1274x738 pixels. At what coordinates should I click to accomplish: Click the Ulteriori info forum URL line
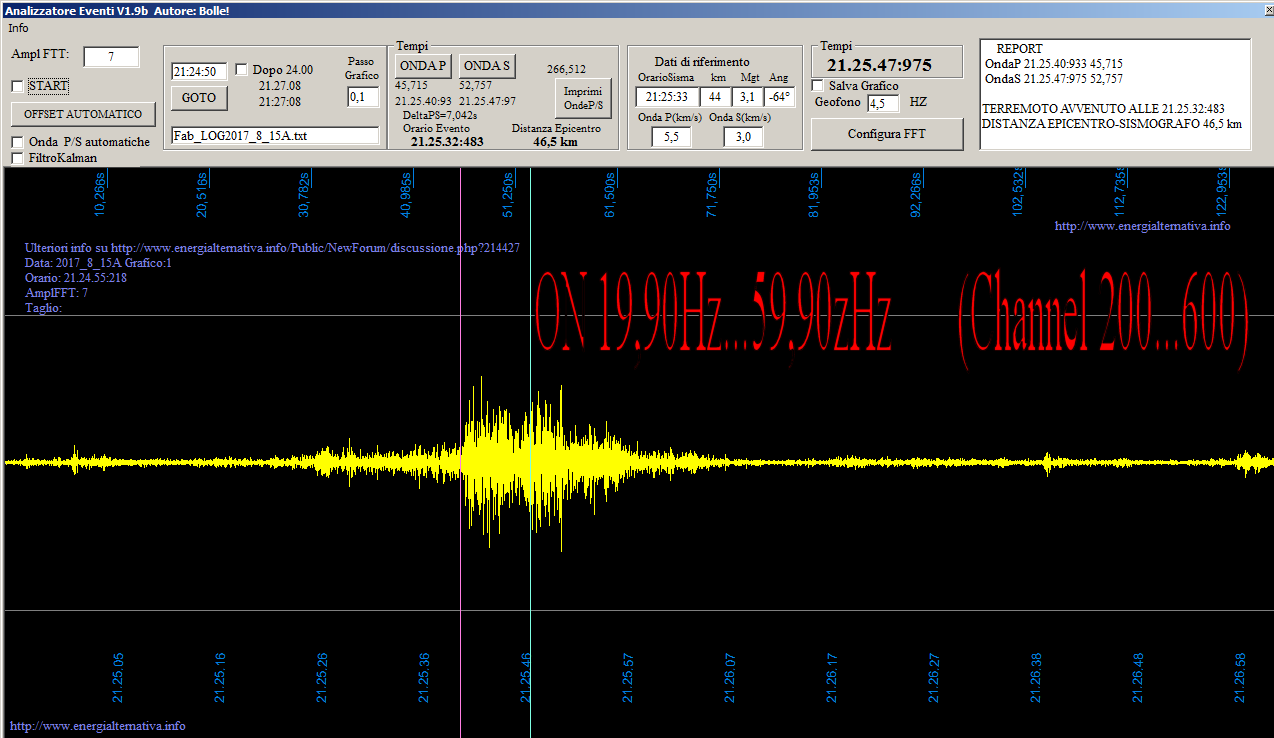point(271,247)
